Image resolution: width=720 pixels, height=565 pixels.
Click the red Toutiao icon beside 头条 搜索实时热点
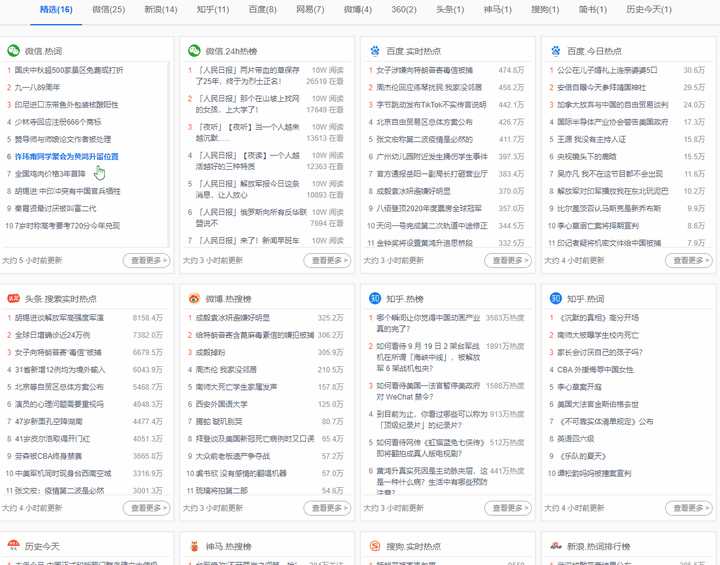tap(13, 299)
